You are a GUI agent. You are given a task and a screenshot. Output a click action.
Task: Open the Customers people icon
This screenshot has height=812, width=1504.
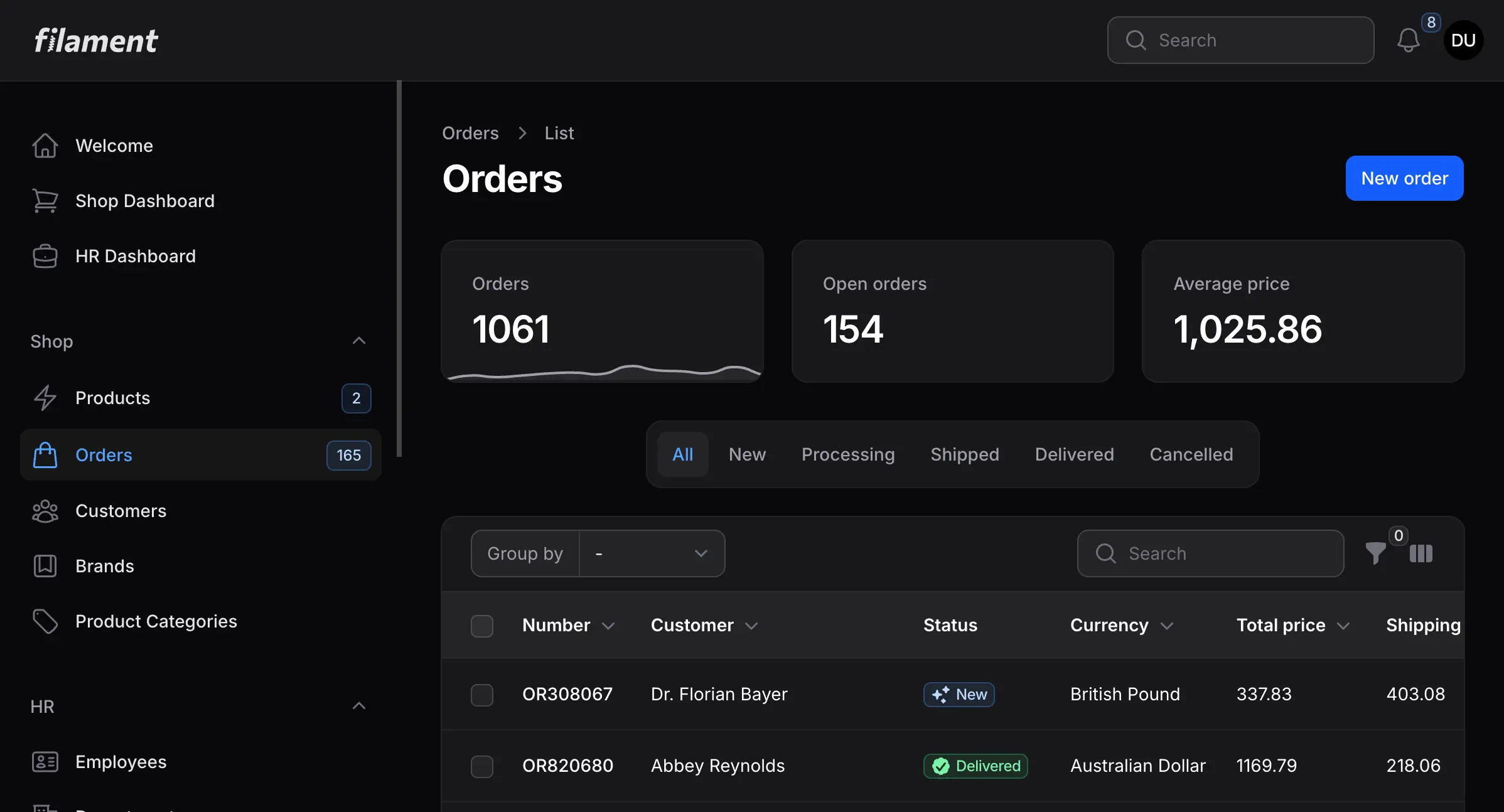(45, 511)
